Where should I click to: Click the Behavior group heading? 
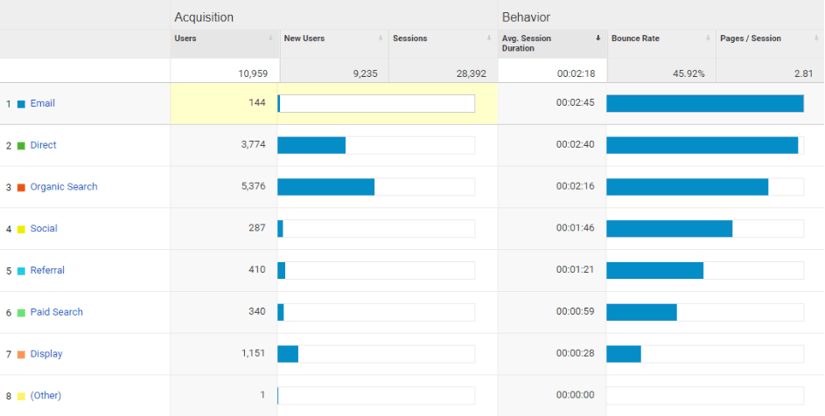pos(526,17)
